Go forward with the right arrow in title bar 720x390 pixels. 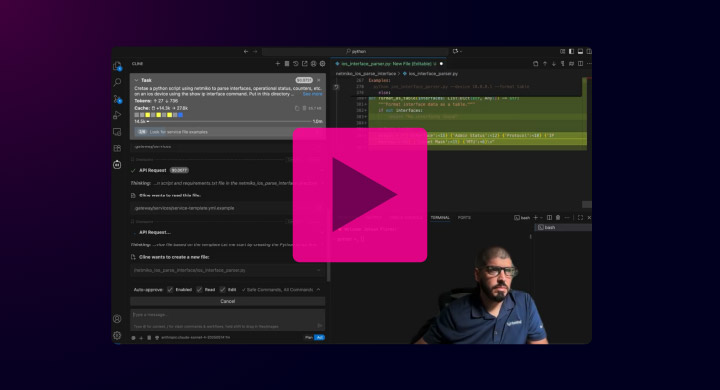click(x=255, y=51)
